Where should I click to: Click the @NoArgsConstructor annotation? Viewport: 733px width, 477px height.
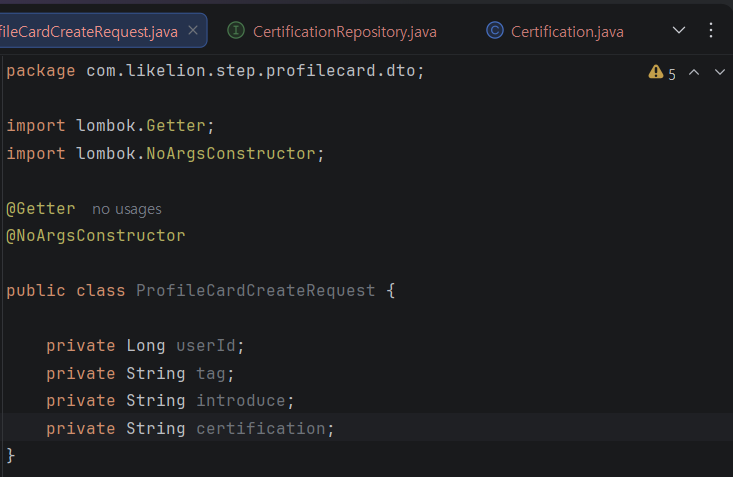[x=96, y=236]
